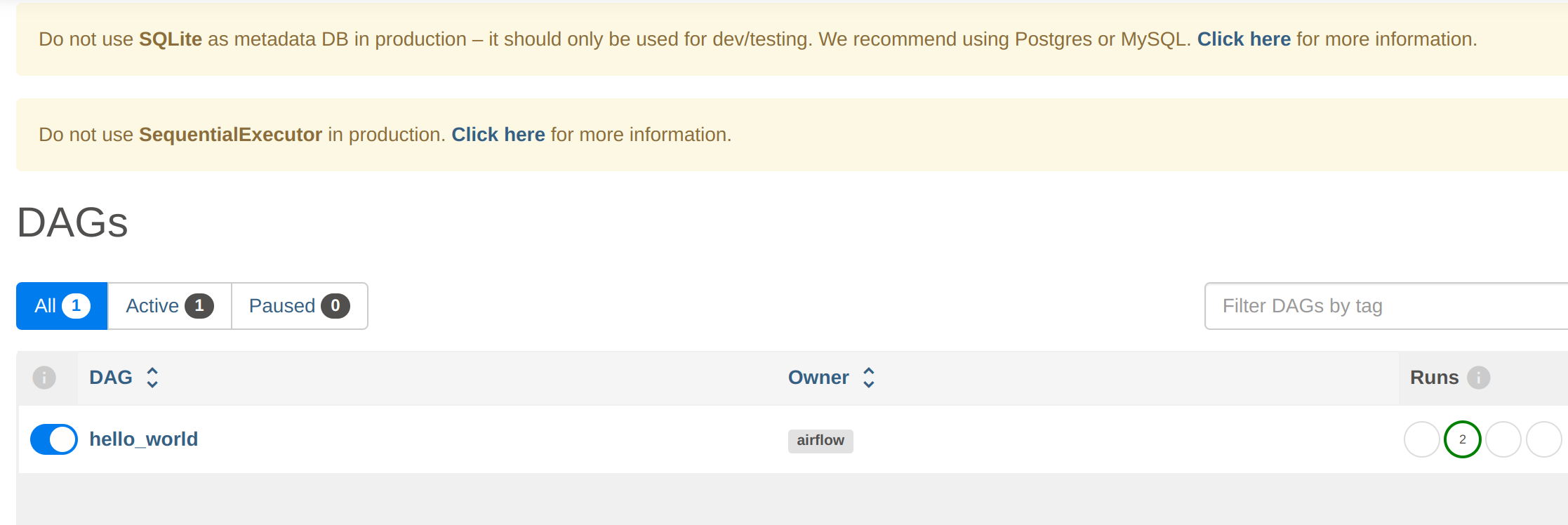Sort the table by Owner descending
Image resolution: width=1568 pixels, height=525 pixels.
click(870, 383)
